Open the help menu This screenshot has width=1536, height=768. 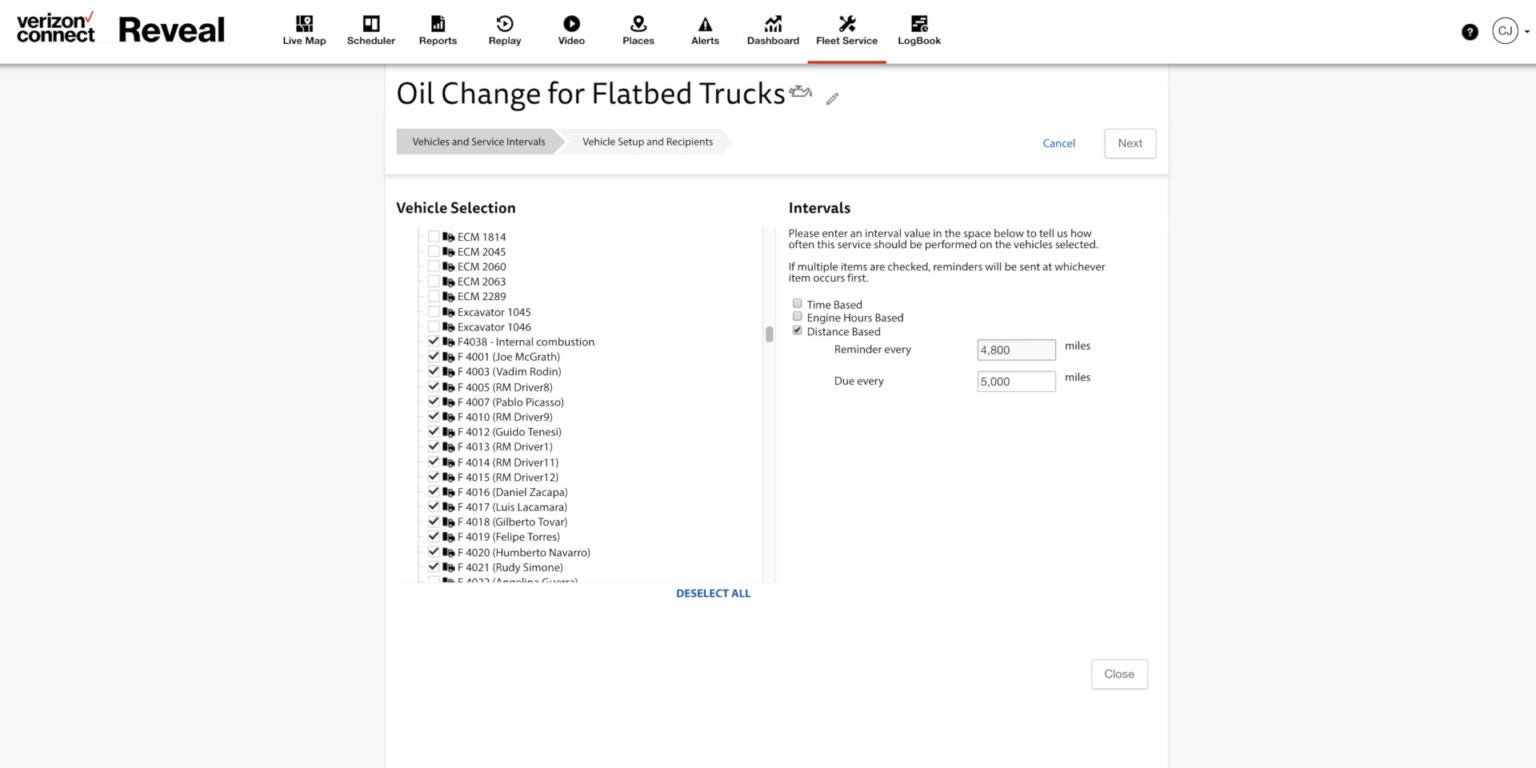[1469, 31]
